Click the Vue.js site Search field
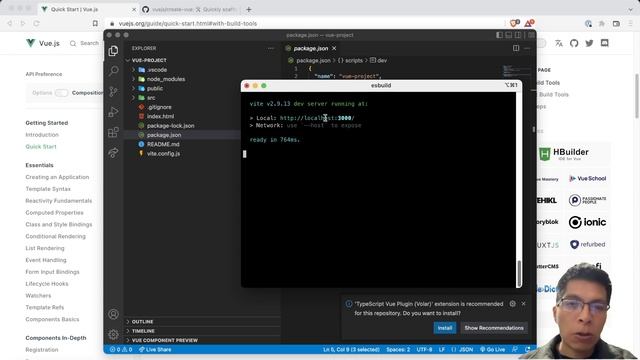 (84, 43)
